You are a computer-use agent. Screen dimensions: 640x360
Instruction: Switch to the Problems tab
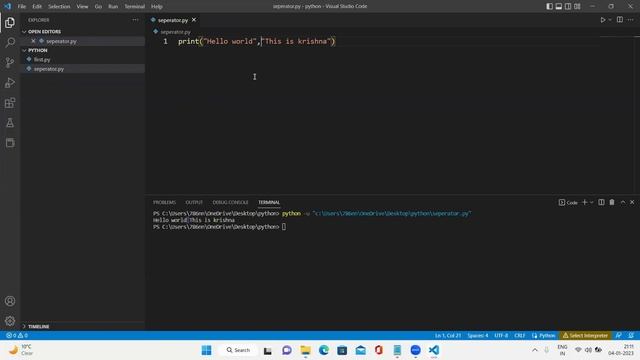point(164,202)
